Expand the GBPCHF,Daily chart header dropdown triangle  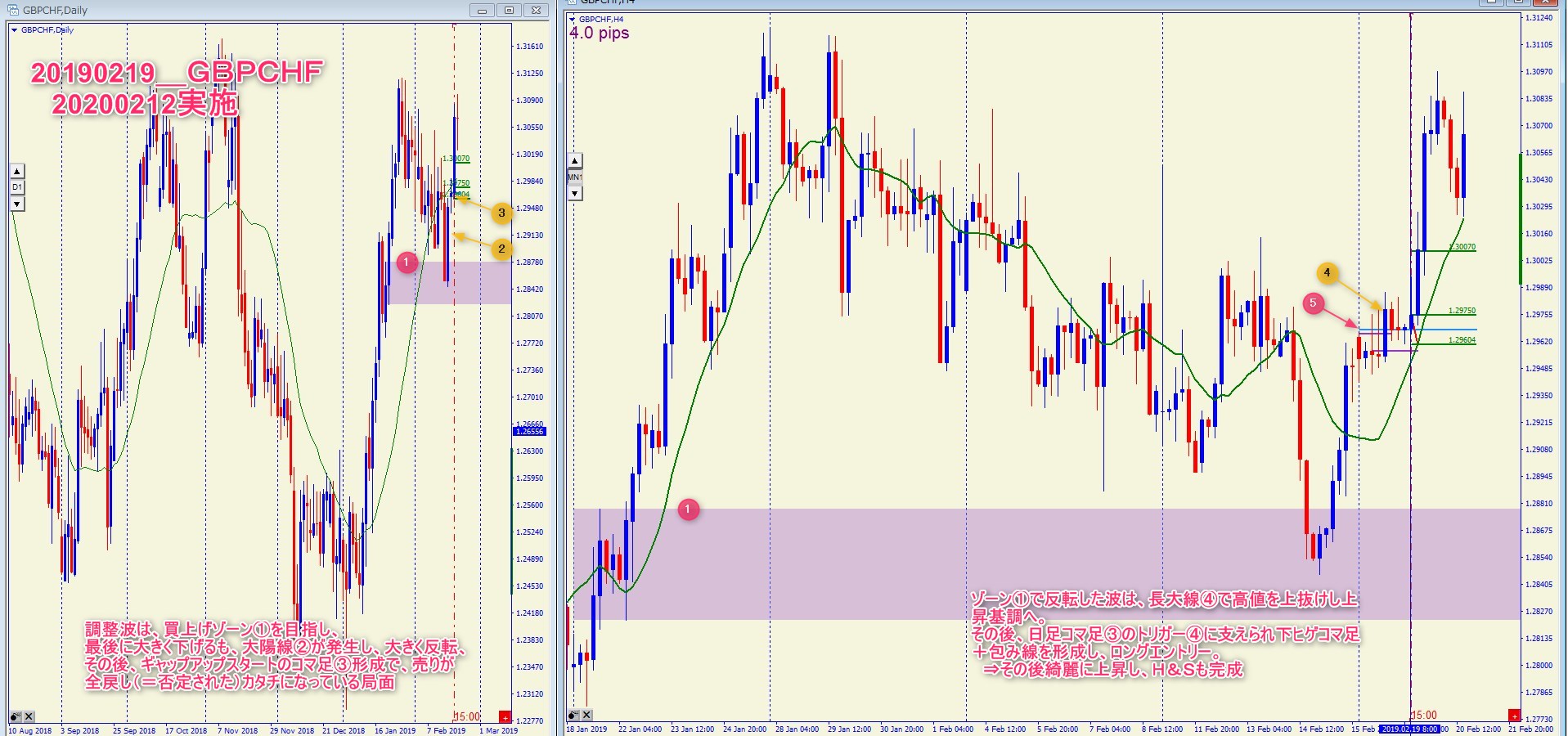[x=15, y=30]
